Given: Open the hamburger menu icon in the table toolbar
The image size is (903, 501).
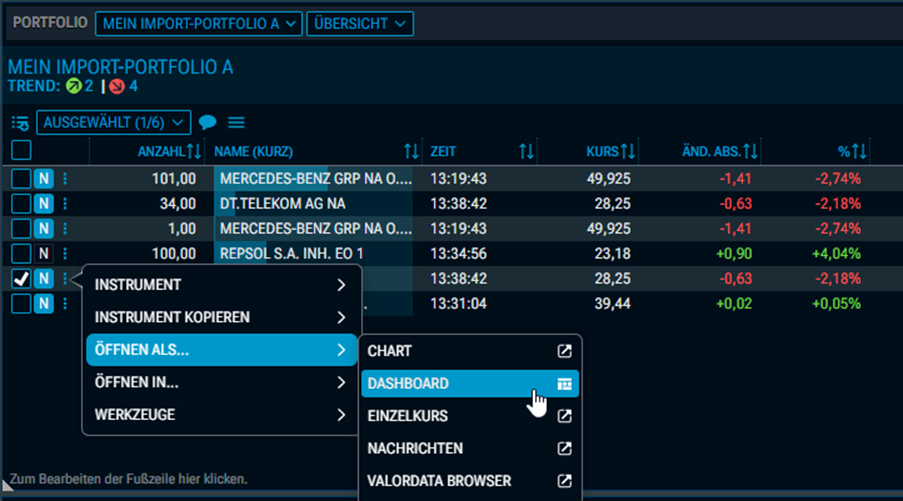Looking at the screenshot, I should click(x=236, y=123).
